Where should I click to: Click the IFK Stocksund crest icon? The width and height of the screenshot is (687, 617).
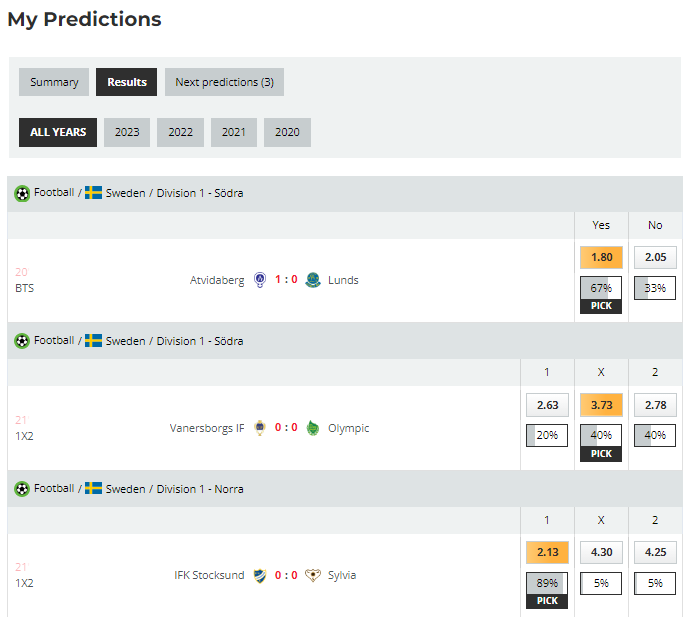(x=260, y=575)
